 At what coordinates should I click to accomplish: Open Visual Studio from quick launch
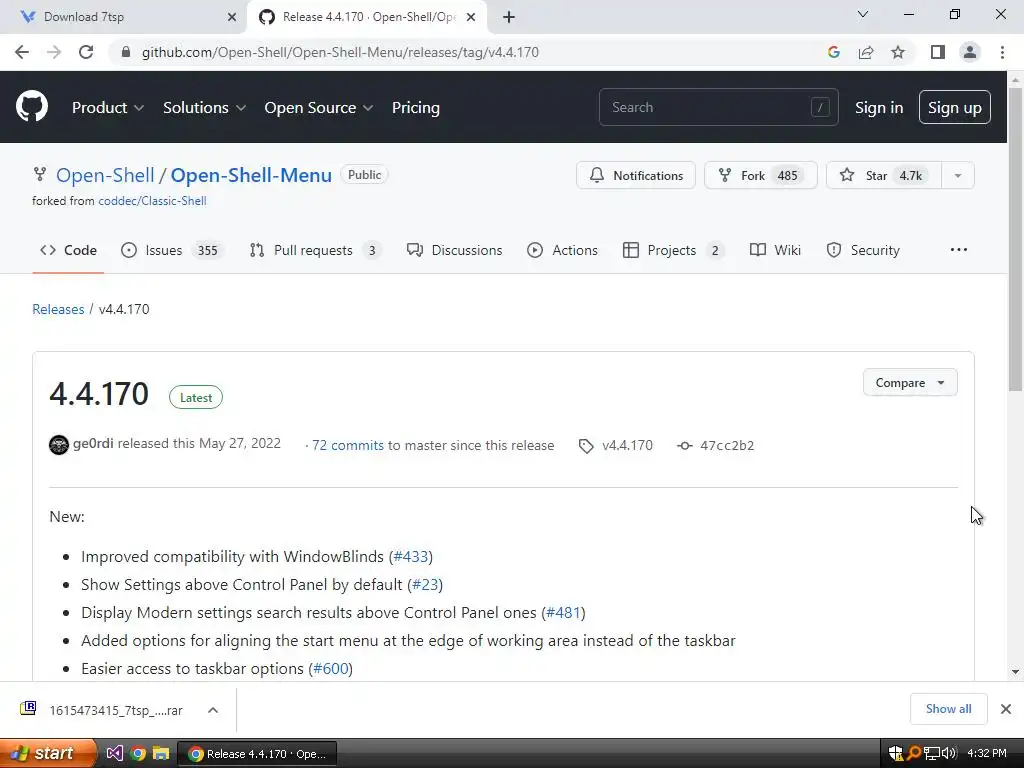114,754
